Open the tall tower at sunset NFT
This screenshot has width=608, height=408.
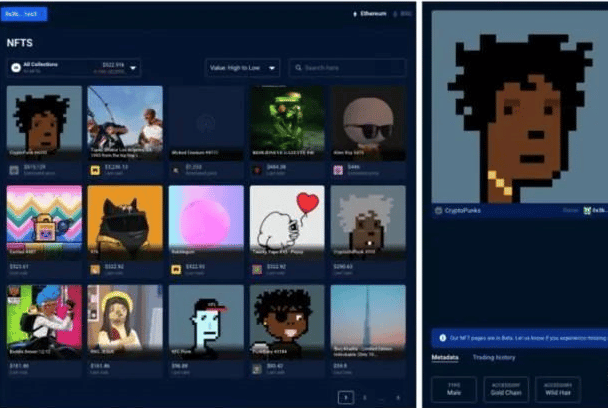(368, 322)
